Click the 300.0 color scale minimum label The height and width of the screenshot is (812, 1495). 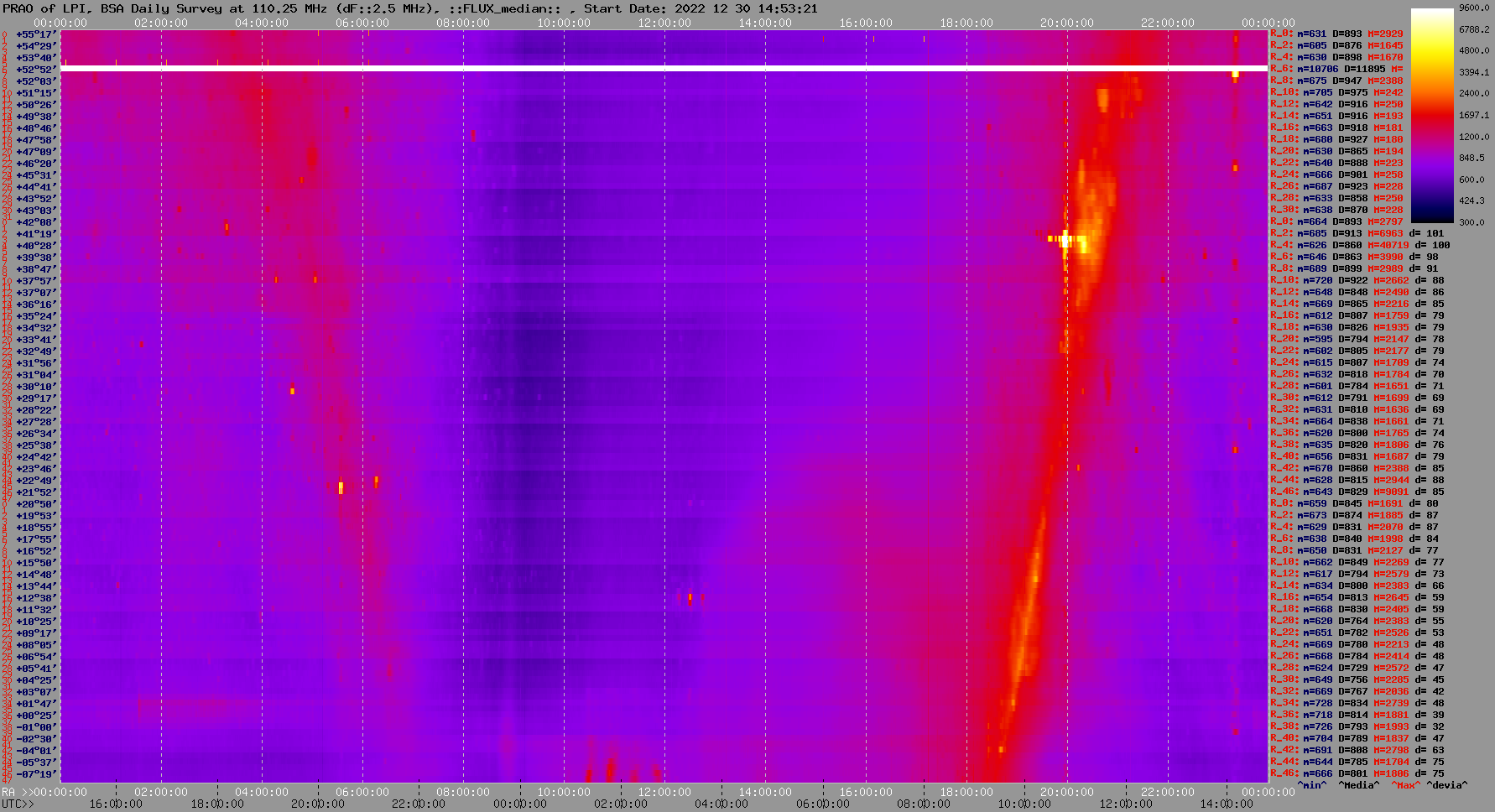1472,222
